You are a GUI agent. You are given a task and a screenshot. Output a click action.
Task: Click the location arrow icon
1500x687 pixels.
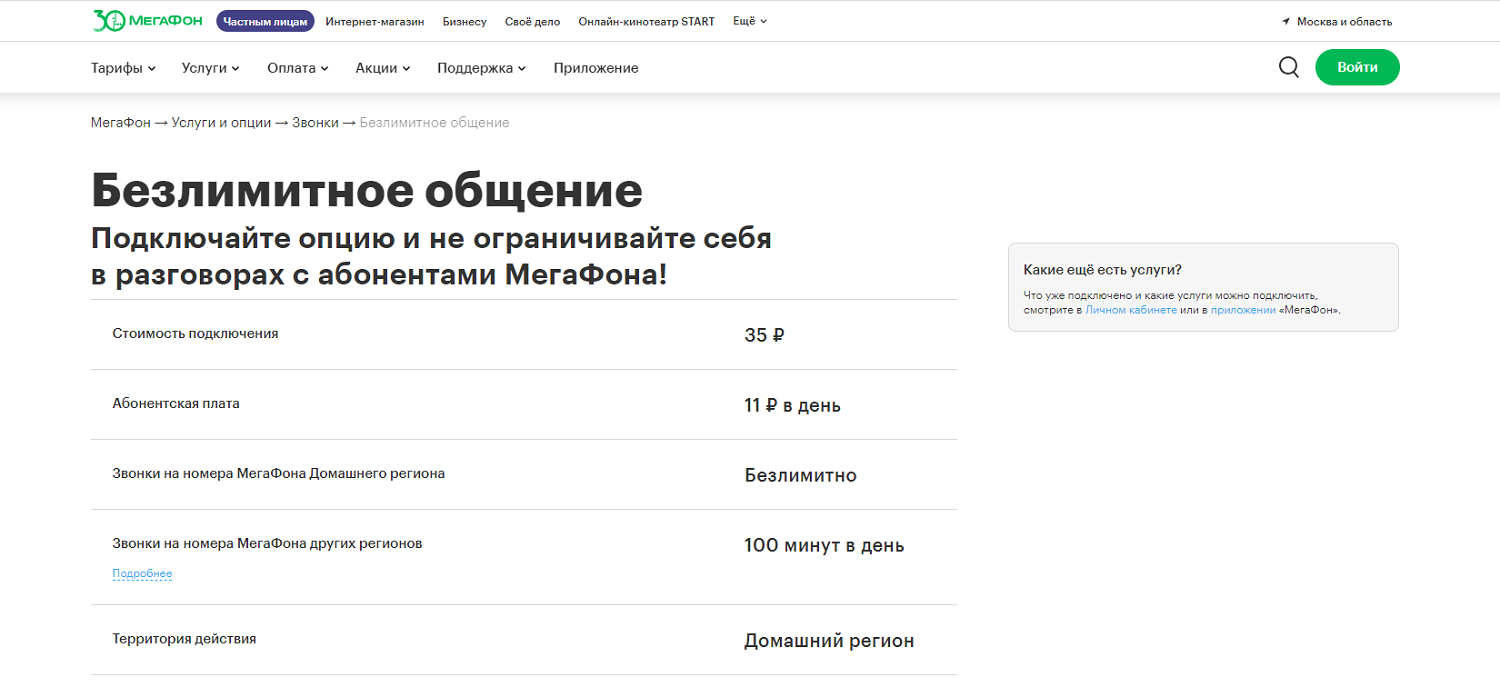coord(1286,22)
